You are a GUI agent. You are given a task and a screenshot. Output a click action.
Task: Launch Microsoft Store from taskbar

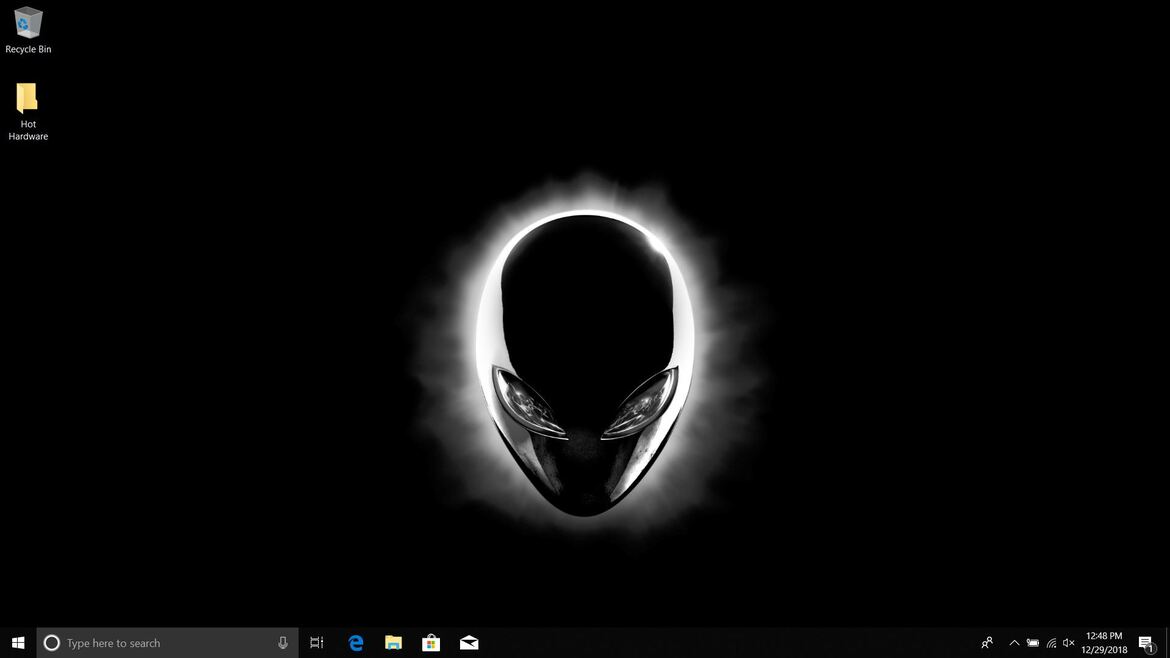pyautogui.click(x=431, y=642)
